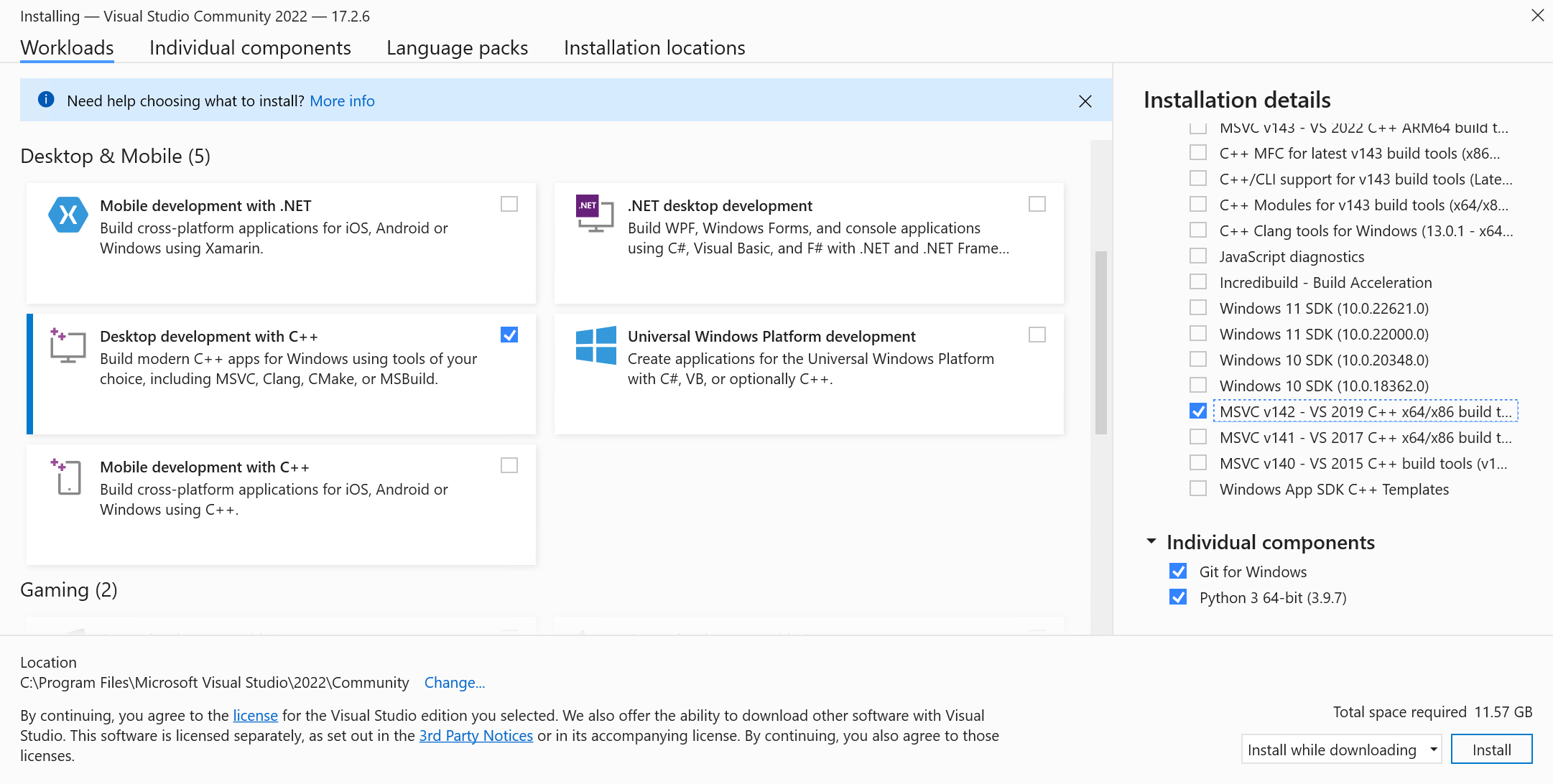The image size is (1553, 784).
Task: Collapse the Individual components section
Action: point(1151,541)
